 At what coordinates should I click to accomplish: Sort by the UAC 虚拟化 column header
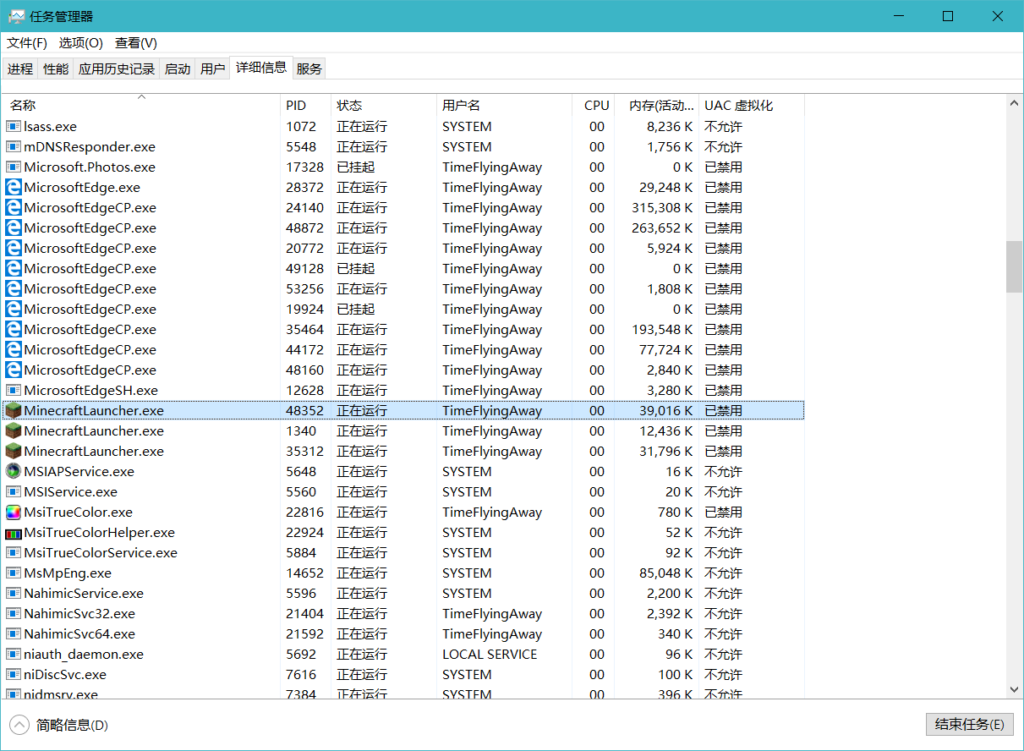[752, 105]
